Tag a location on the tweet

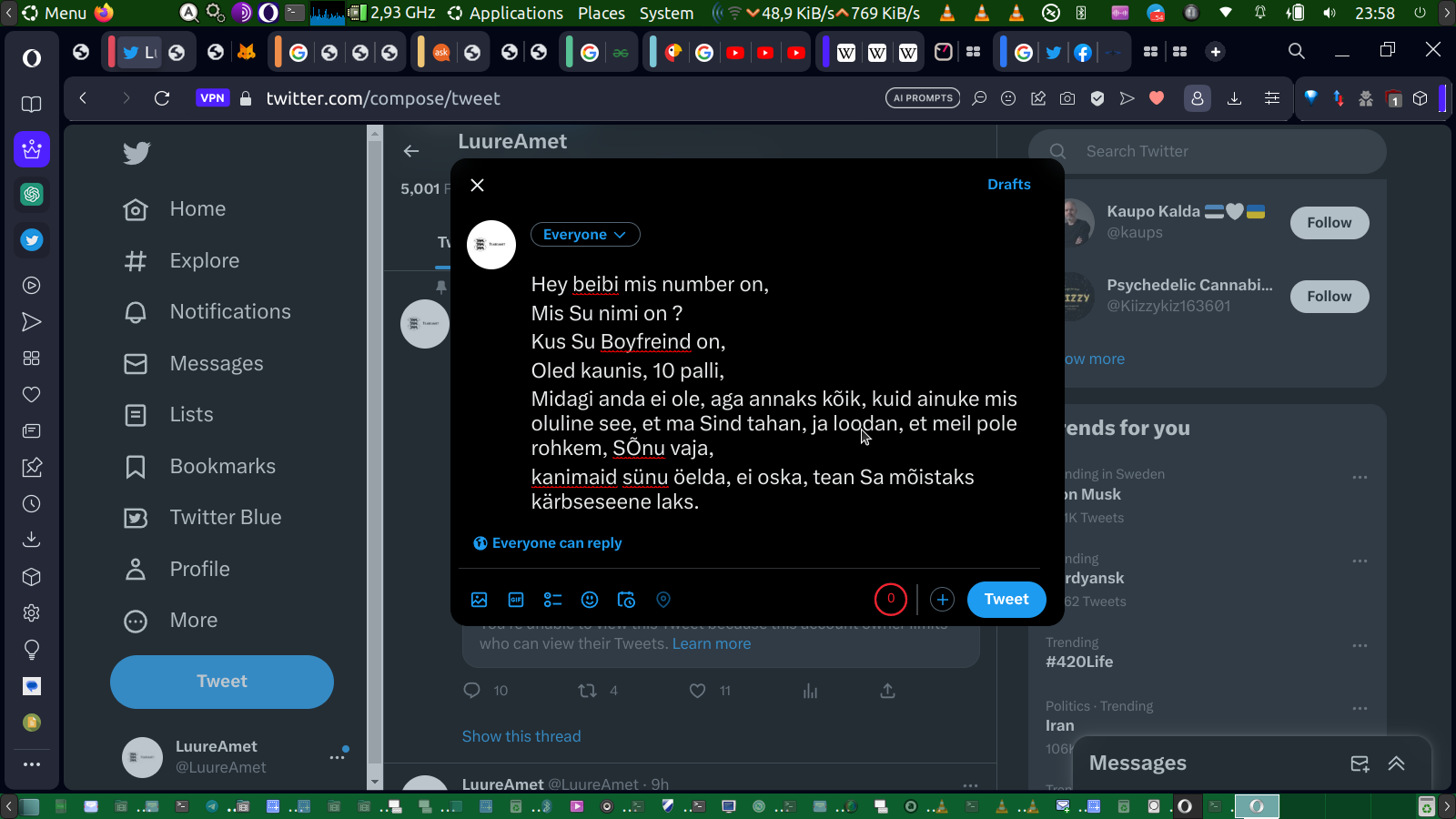tap(663, 600)
